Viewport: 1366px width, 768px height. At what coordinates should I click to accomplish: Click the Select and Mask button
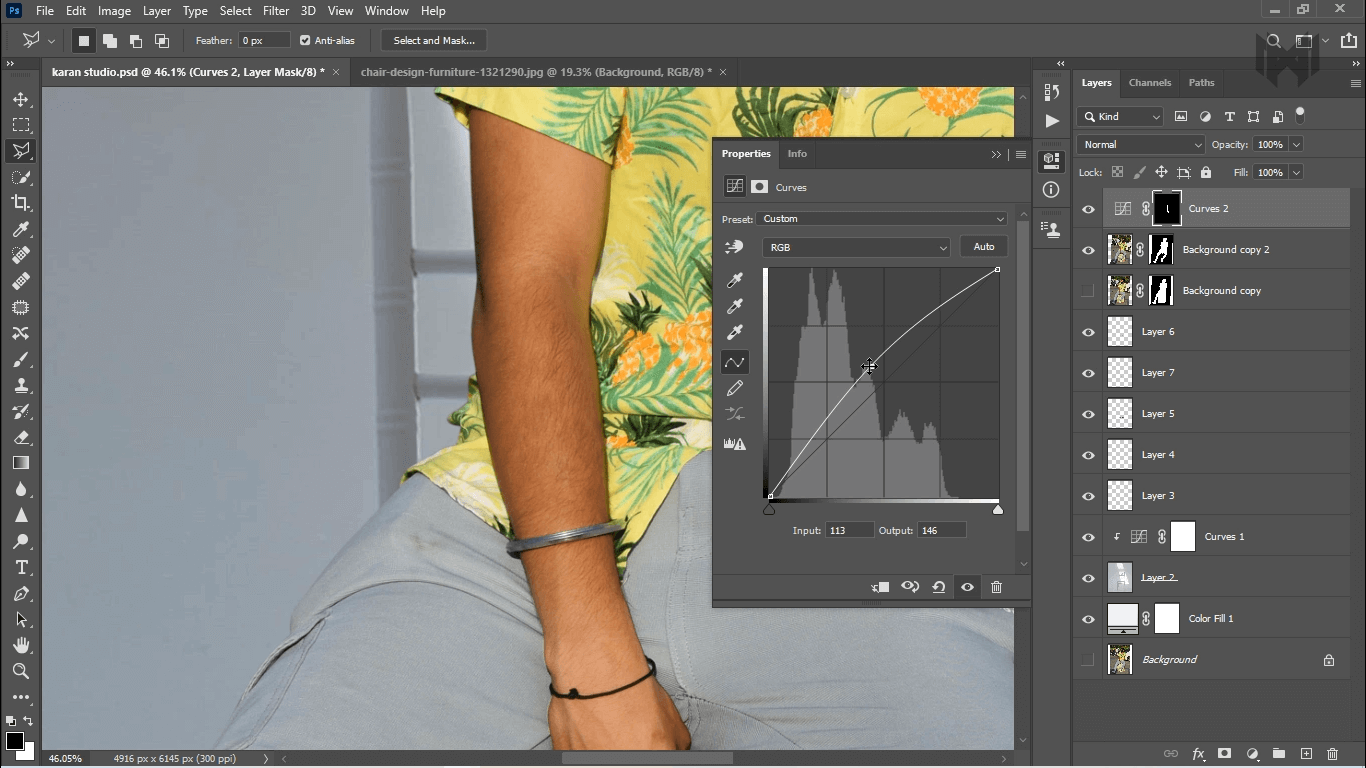click(434, 41)
